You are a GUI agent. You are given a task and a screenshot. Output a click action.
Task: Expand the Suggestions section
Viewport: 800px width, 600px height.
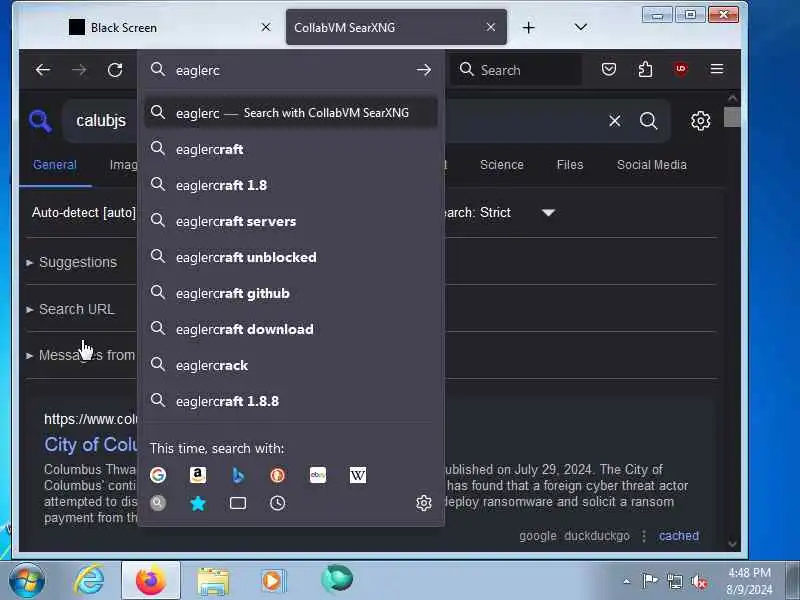(71, 262)
